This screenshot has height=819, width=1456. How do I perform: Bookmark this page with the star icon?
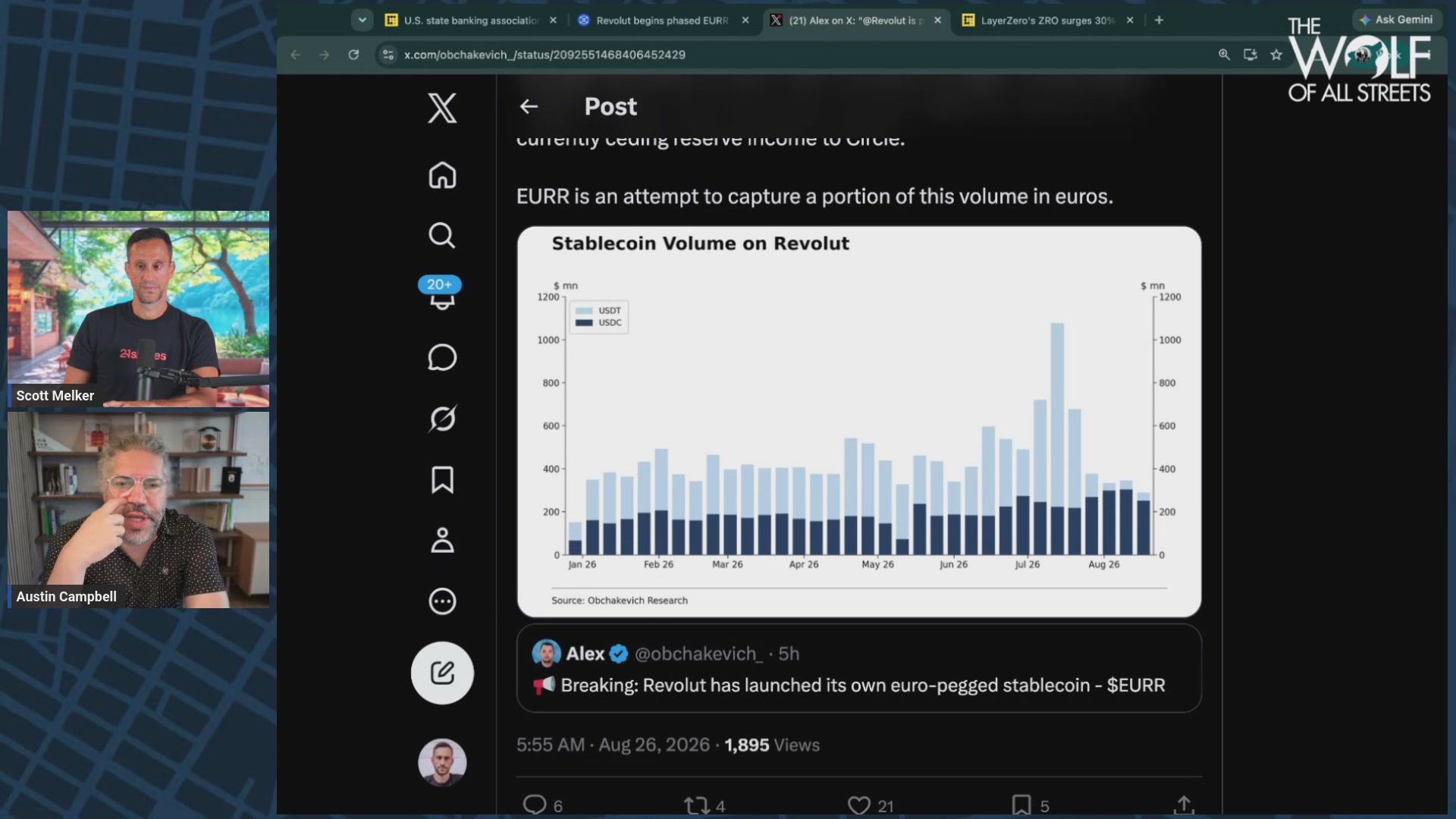click(x=1276, y=55)
